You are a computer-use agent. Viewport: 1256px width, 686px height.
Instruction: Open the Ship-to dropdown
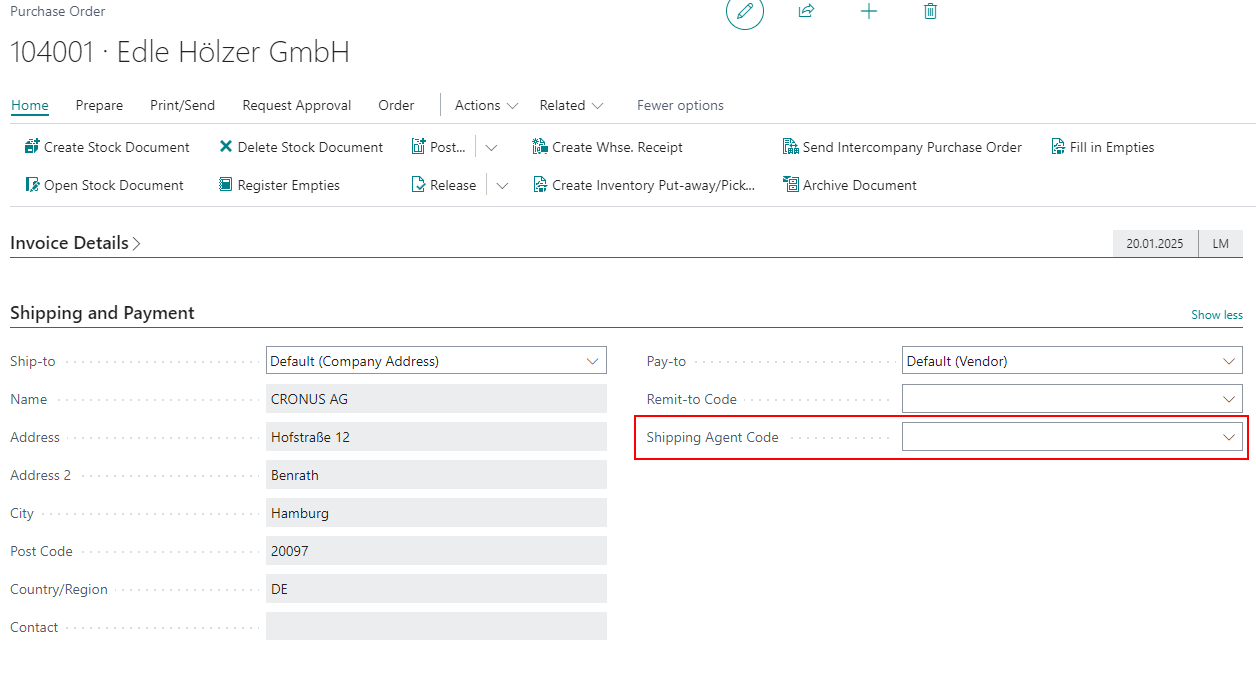tap(592, 361)
